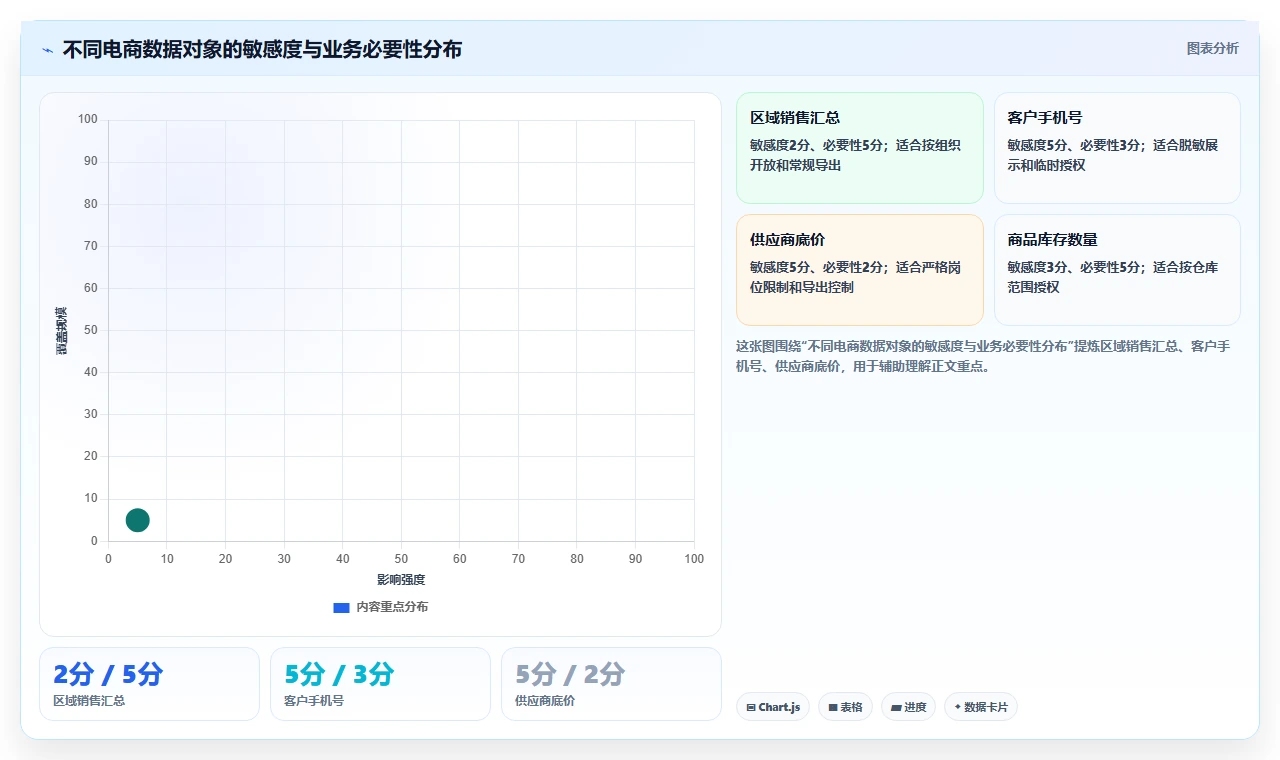
Task: Click 适合脱敏展示 description in 客户手机号 card
Action: (x=1112, y=155)
